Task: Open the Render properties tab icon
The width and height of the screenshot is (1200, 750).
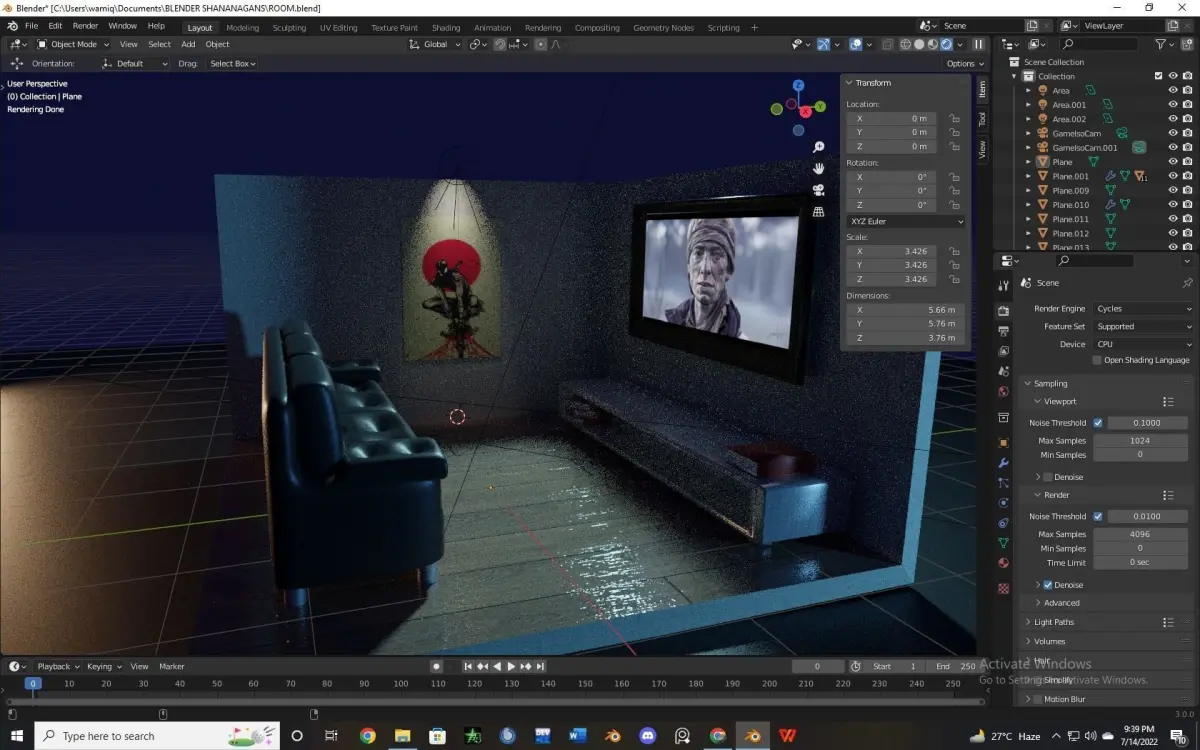Action: [1004, 310]
